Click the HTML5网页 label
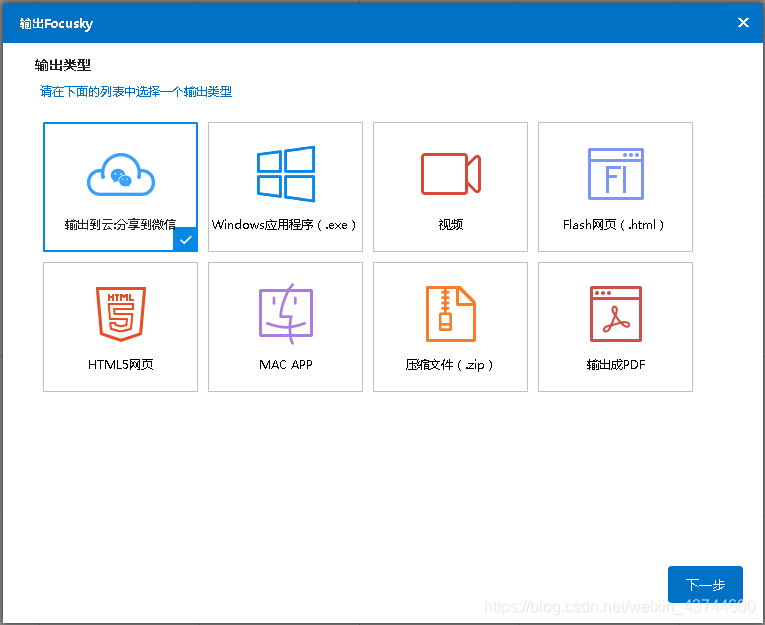 (121, 364)
